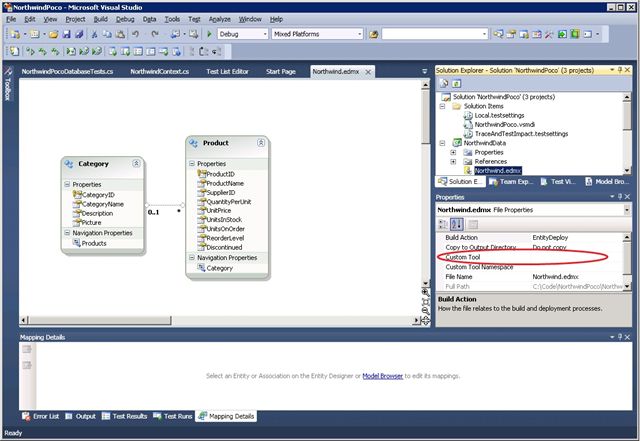Select Local.testsettings file

tap(499, 115)
